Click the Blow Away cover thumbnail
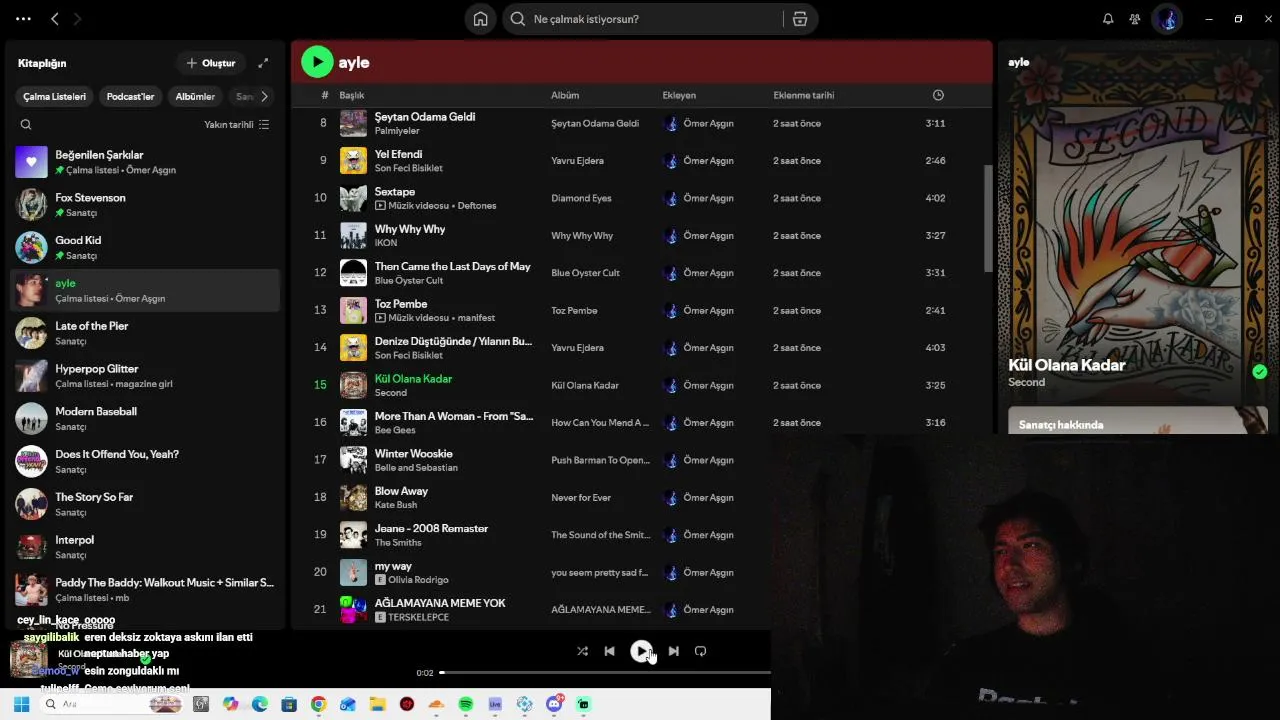The height and width of the screenshot is (720, 1280). tap(353, 497)
